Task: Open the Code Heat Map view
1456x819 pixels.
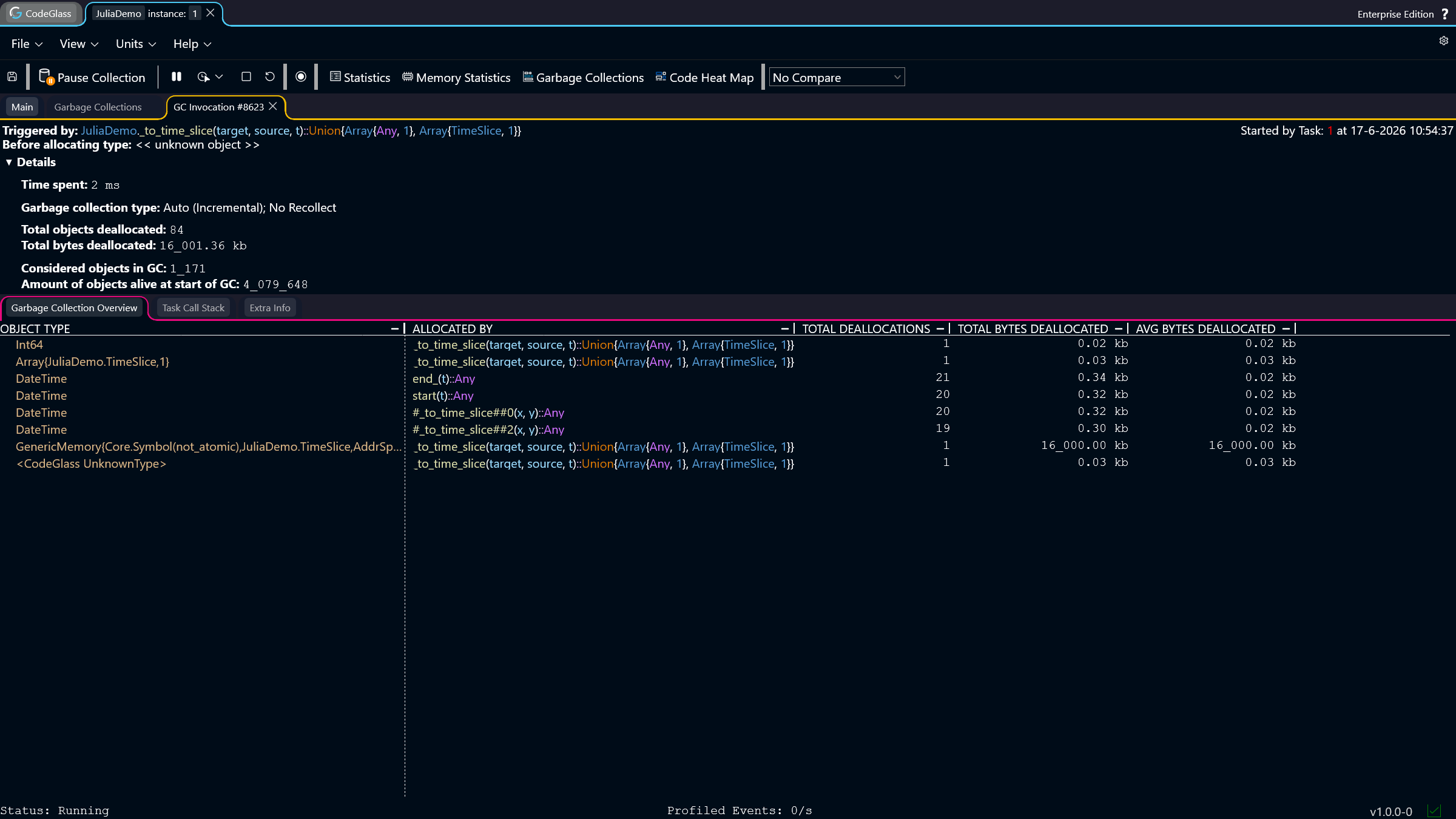Action: (x=704, y=78)
